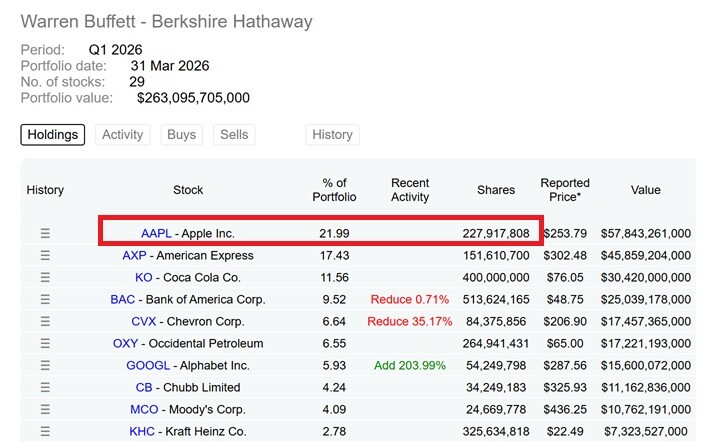
Task: Open the History tab button
Action: pos(332,135)
